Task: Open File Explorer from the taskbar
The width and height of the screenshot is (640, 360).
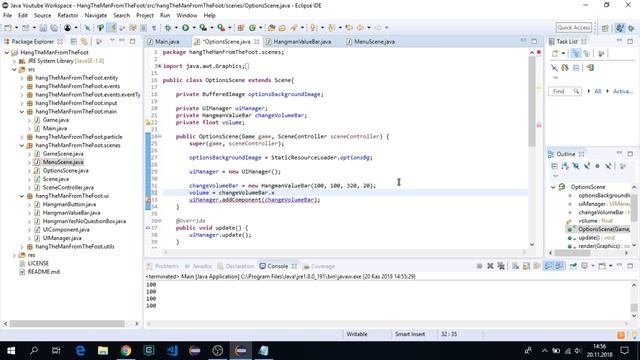Action: click(103, 351)
